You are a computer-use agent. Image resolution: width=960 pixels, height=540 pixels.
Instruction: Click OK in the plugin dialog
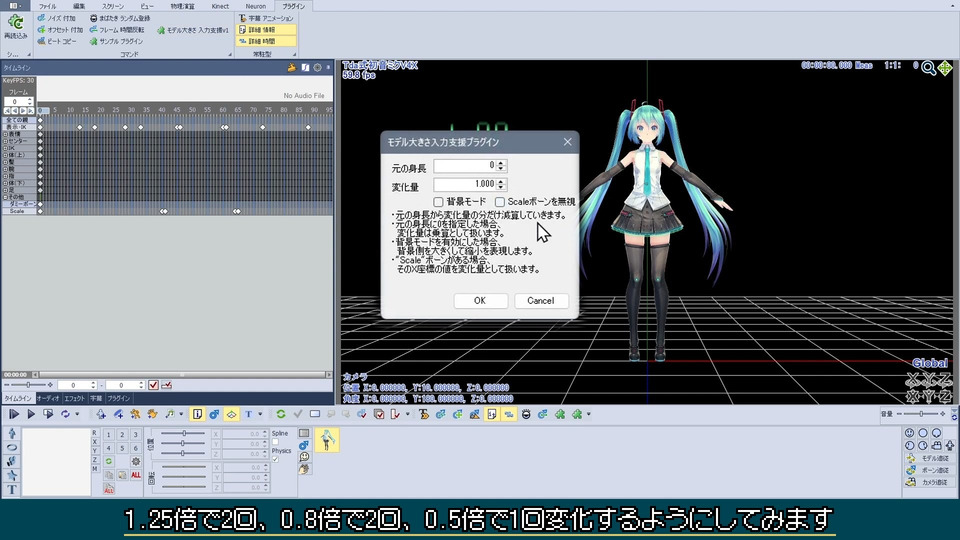(x=480, y=300)
